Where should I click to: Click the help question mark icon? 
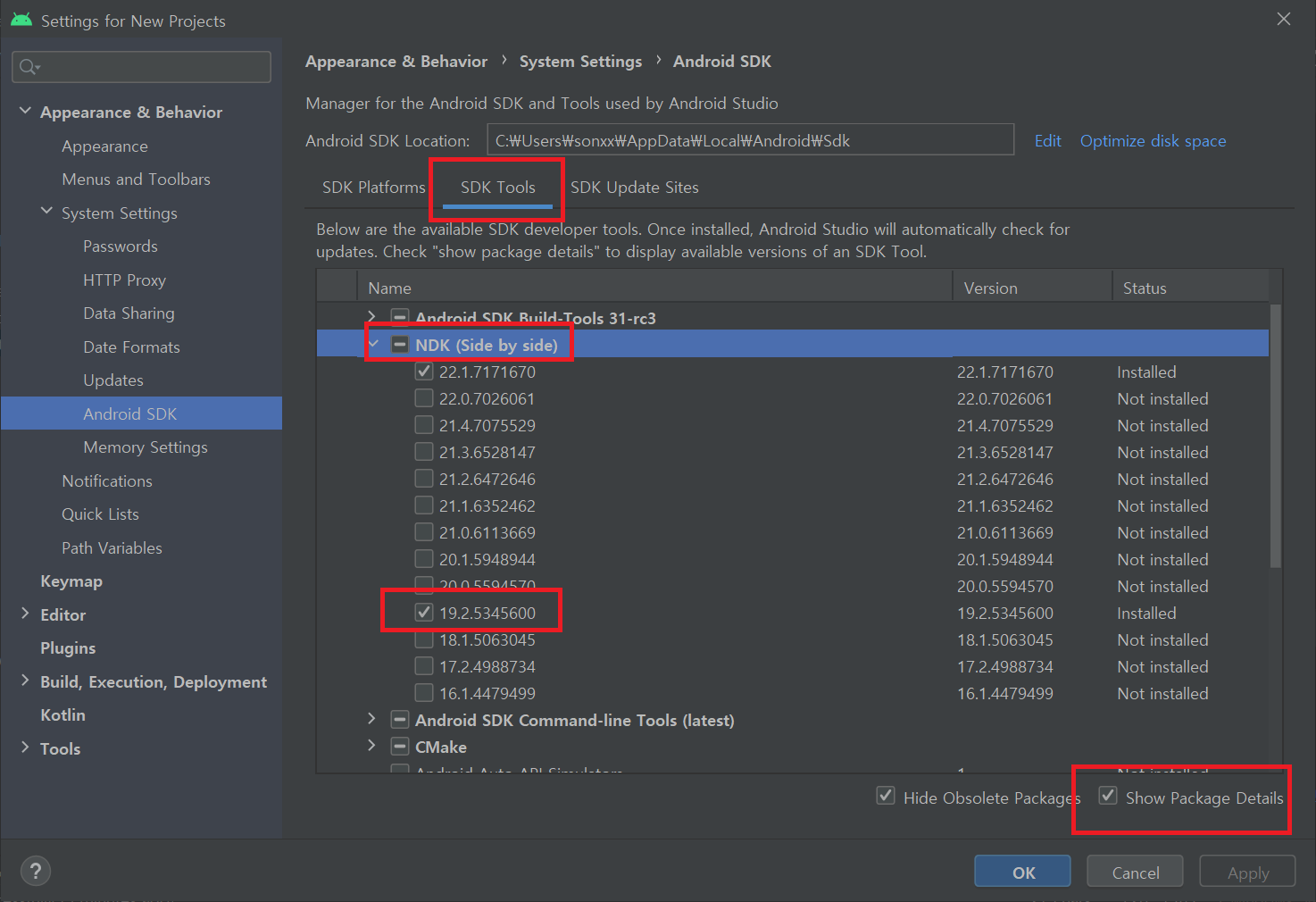click(35, 871)
